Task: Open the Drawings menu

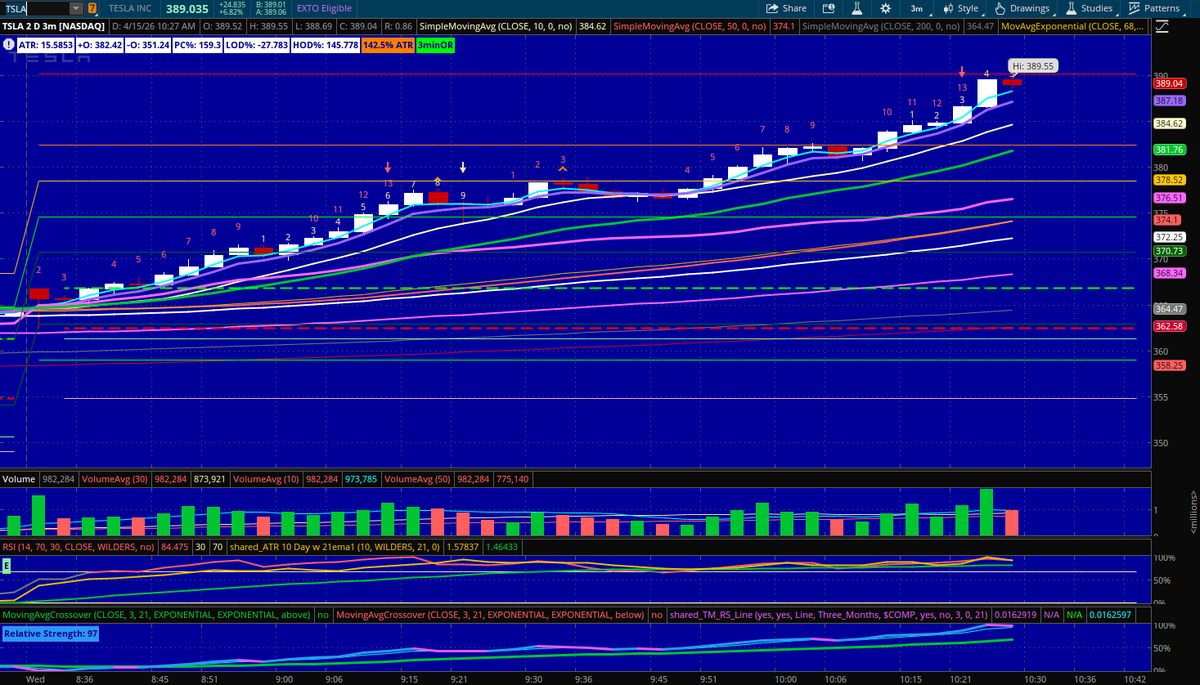Action: 1021,8
